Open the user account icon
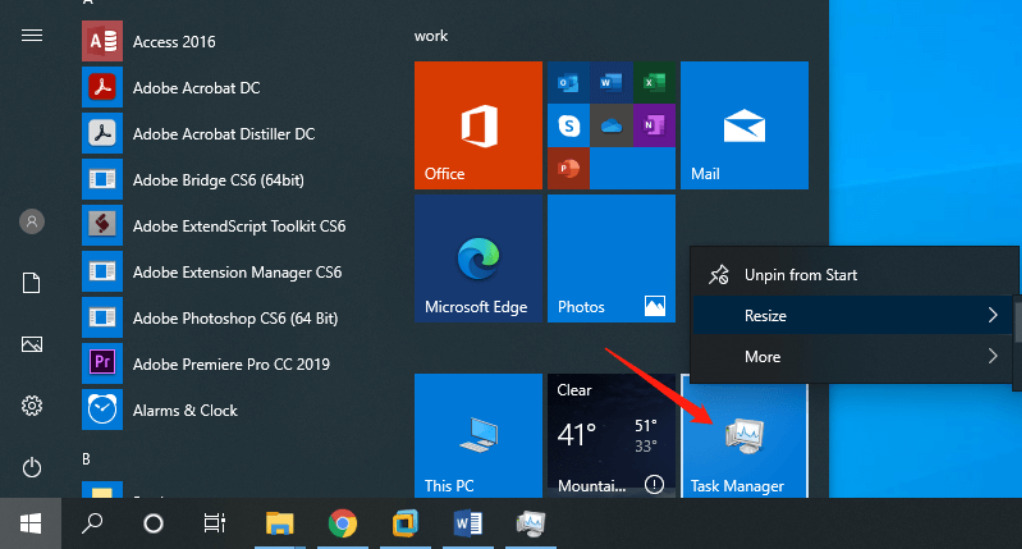This screenshot has height=549, width=1022. click(32, 222)
